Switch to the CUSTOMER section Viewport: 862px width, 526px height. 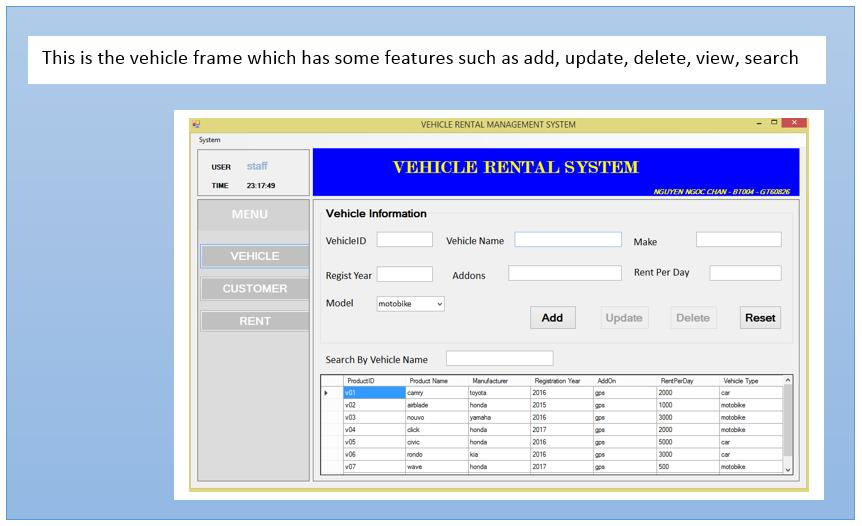[254, 289]
